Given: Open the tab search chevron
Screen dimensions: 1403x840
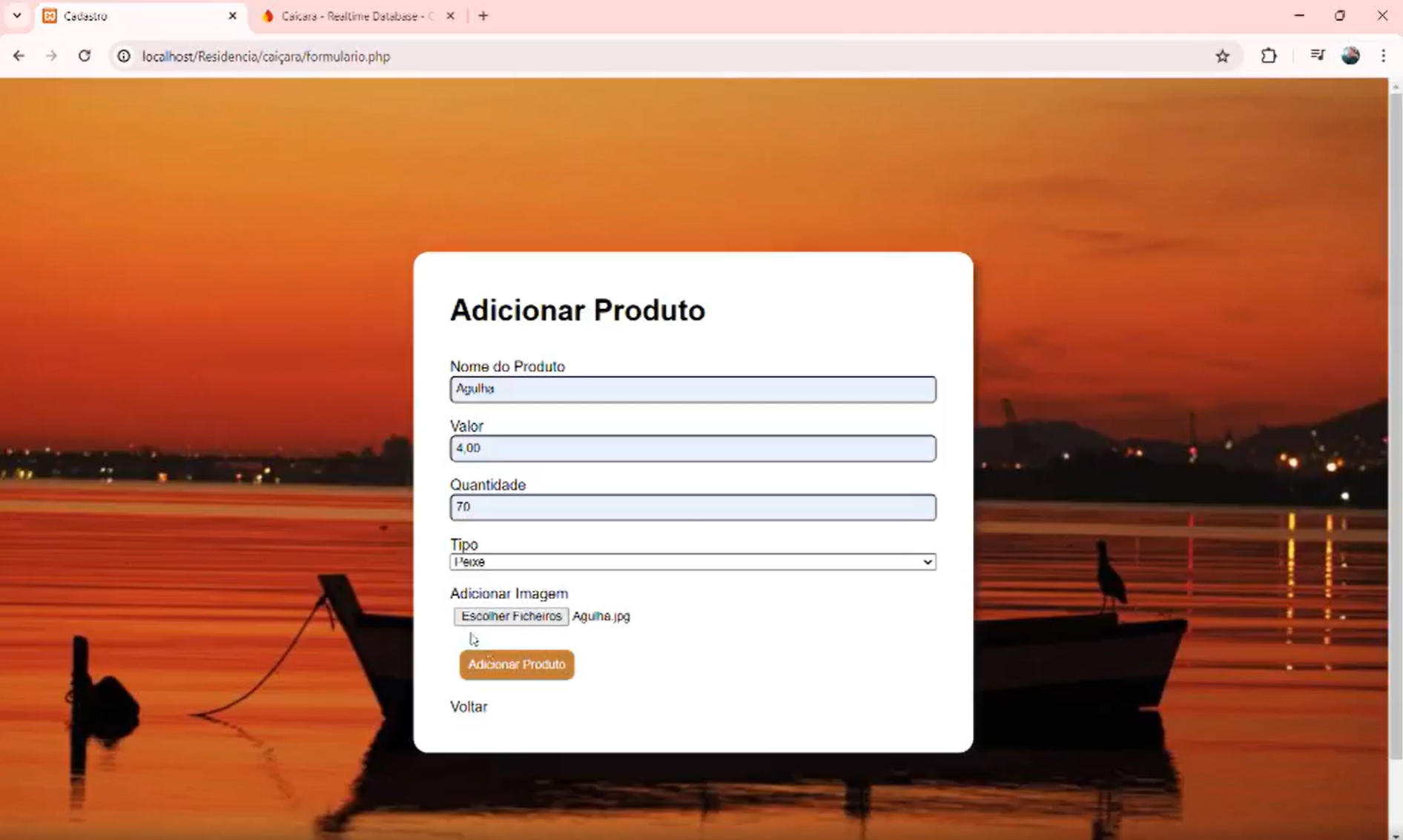Looking at the screenshot, I should (16, 16).
